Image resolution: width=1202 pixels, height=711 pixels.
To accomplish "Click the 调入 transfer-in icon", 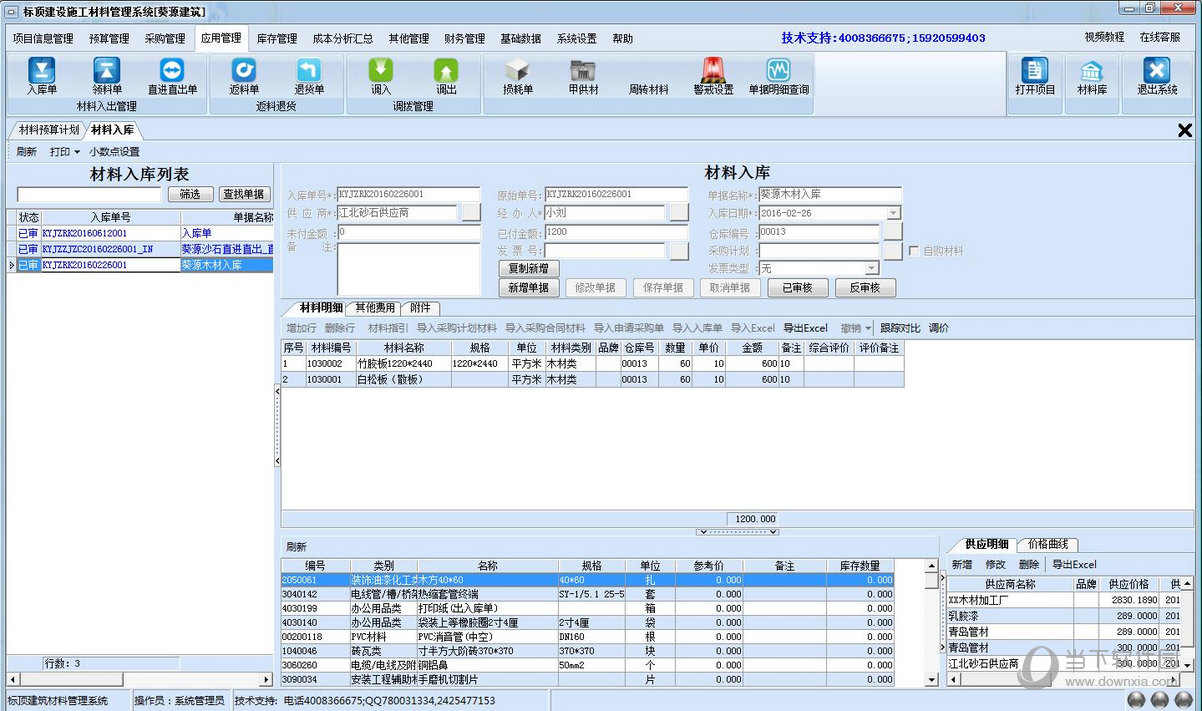I will (381, 77).
